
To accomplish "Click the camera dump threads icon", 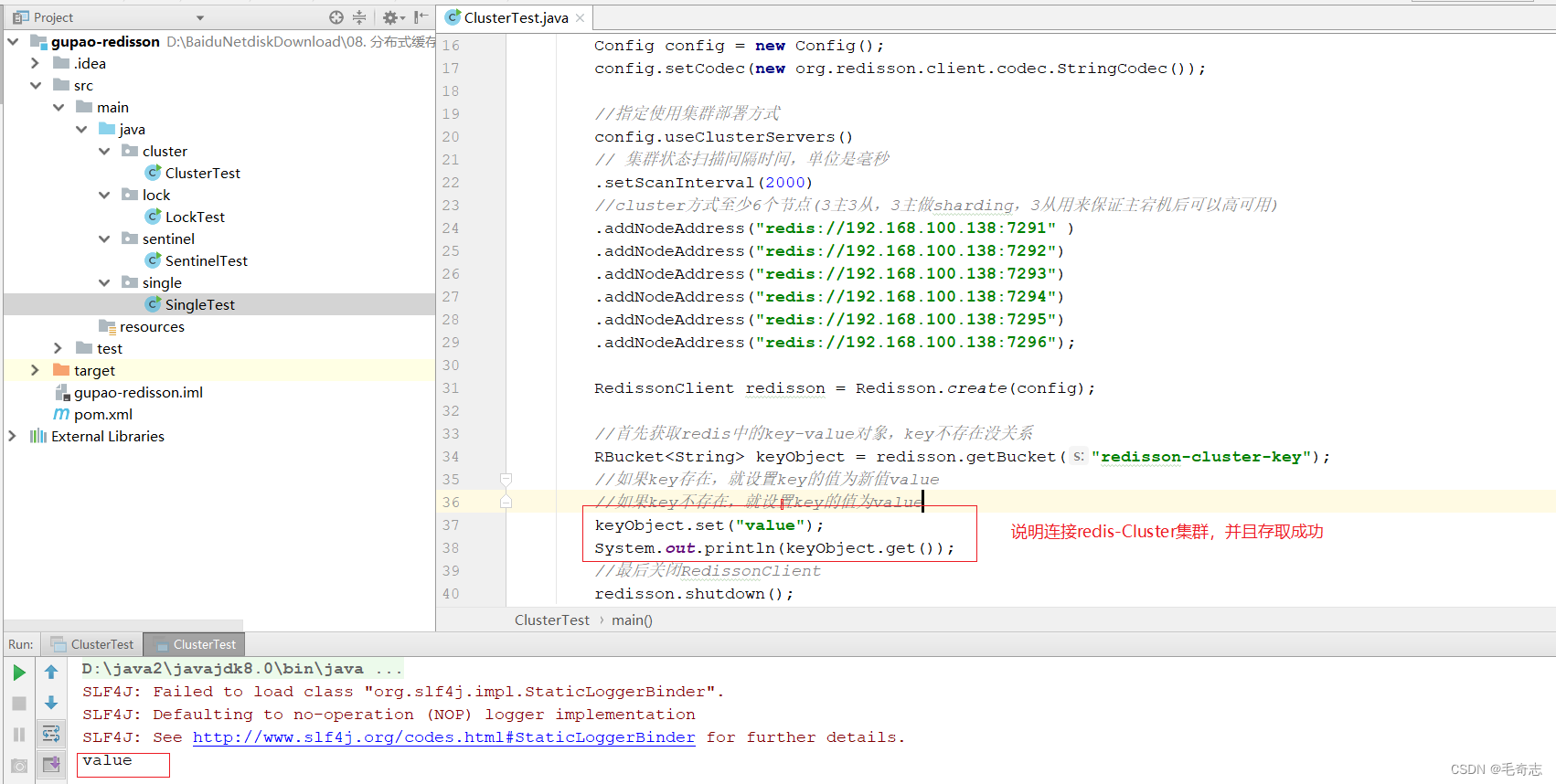I will coord(19,766).
